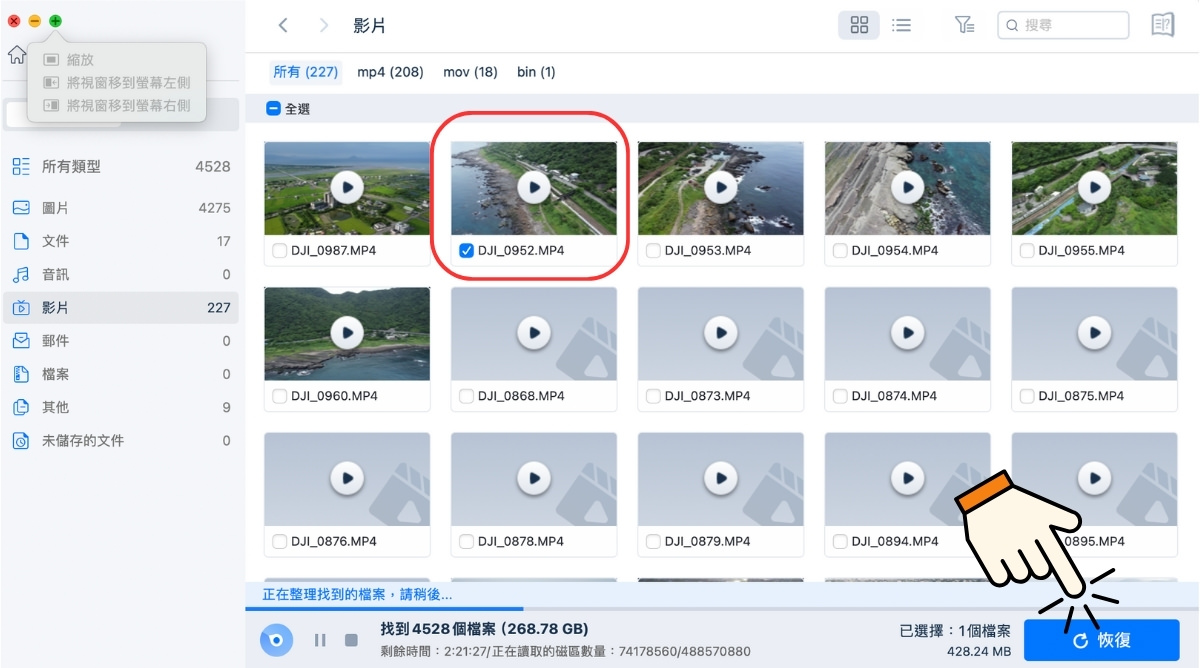The height and width of the screenshot is (668, 1200).
Task: Stop the scan
Action: click(351, 640)
